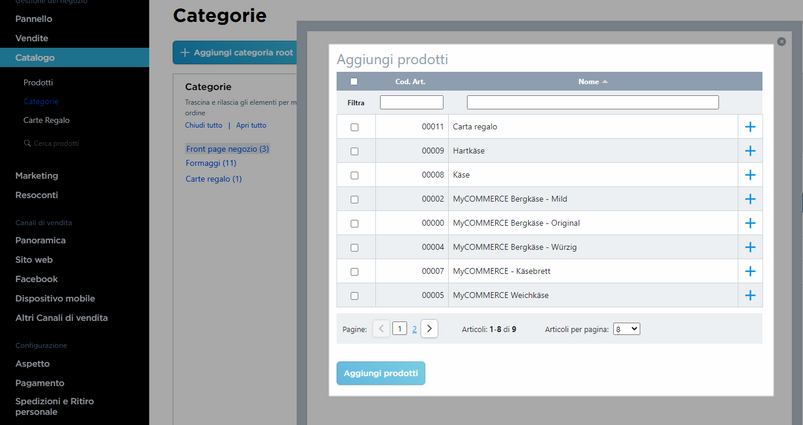Click MyCOMMERCE - Käsebrett product name
The width and height of the screenshot is (803, 425).
[501, 271]
